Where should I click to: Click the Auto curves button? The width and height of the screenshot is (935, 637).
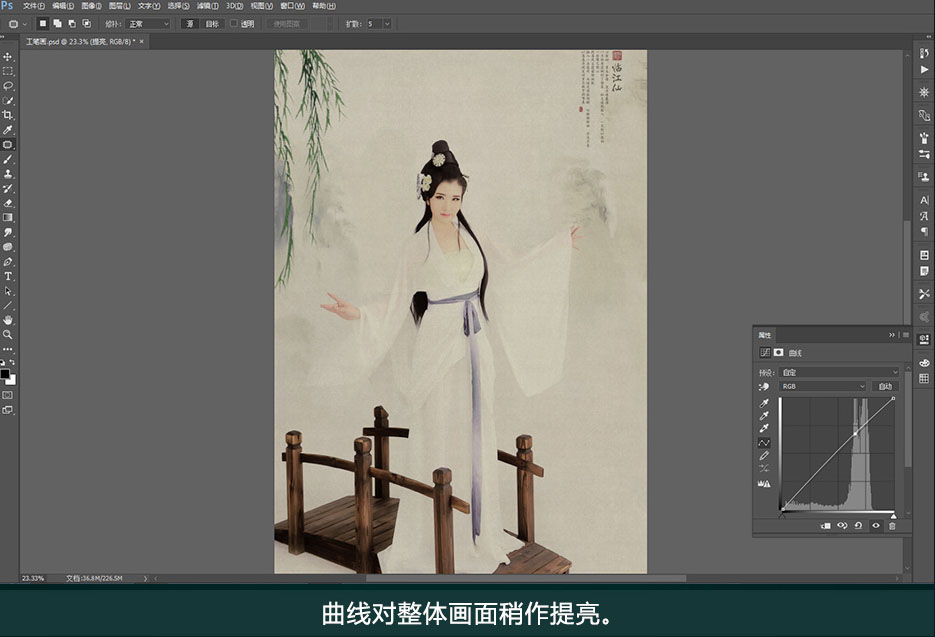tap(885, 386)
